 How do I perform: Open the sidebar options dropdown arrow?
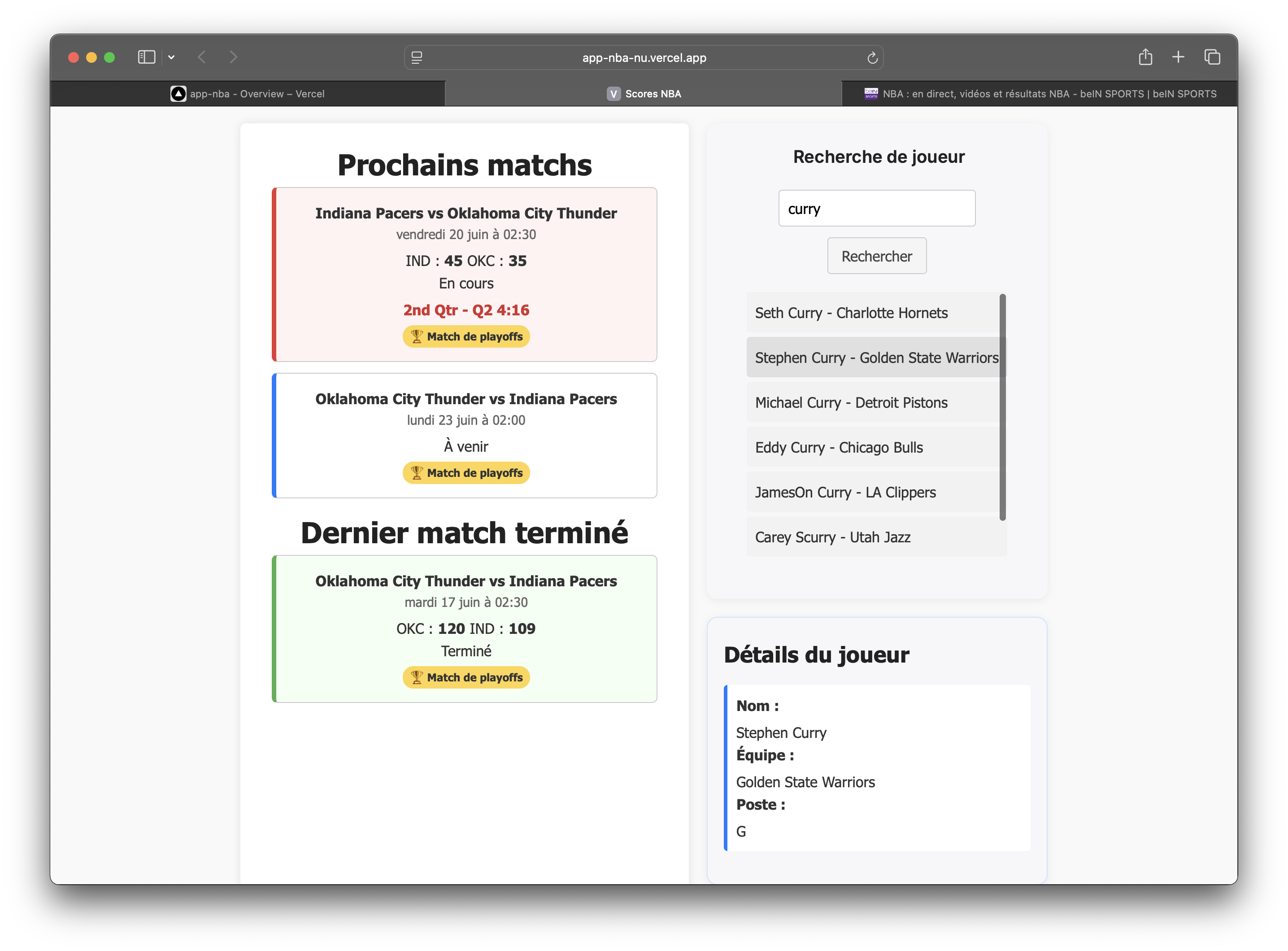point(171,57)
